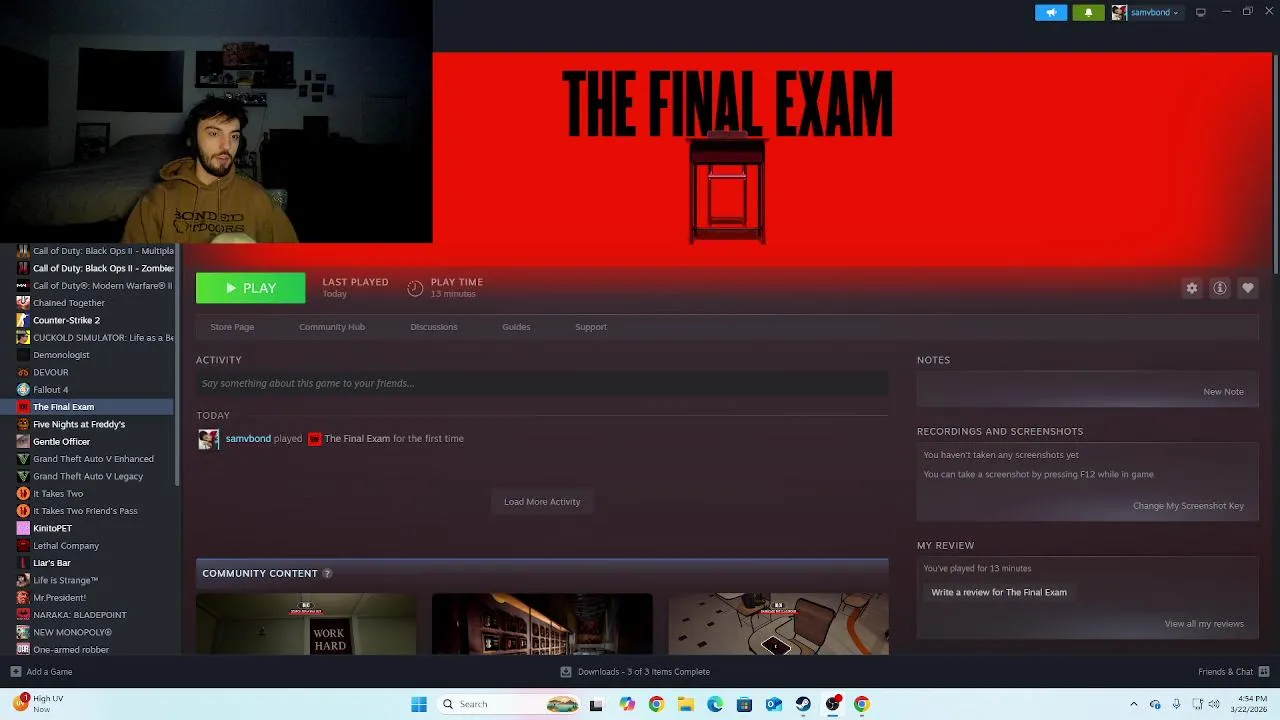The width and height of the screenshot is (1280, 720).
Task: Show game info circle icon
Action: (x=1220, y=288)
